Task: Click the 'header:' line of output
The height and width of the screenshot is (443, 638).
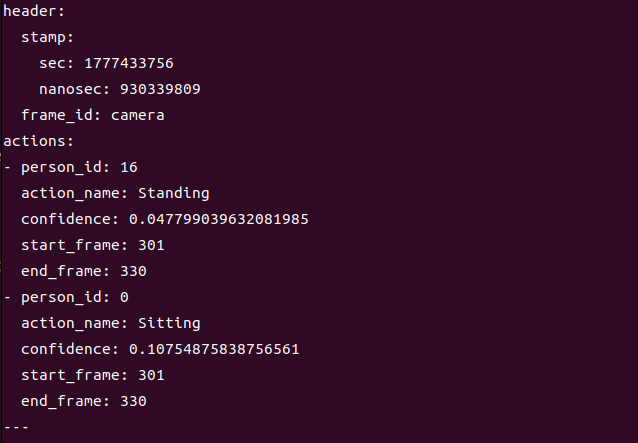Action: point(34,11)
